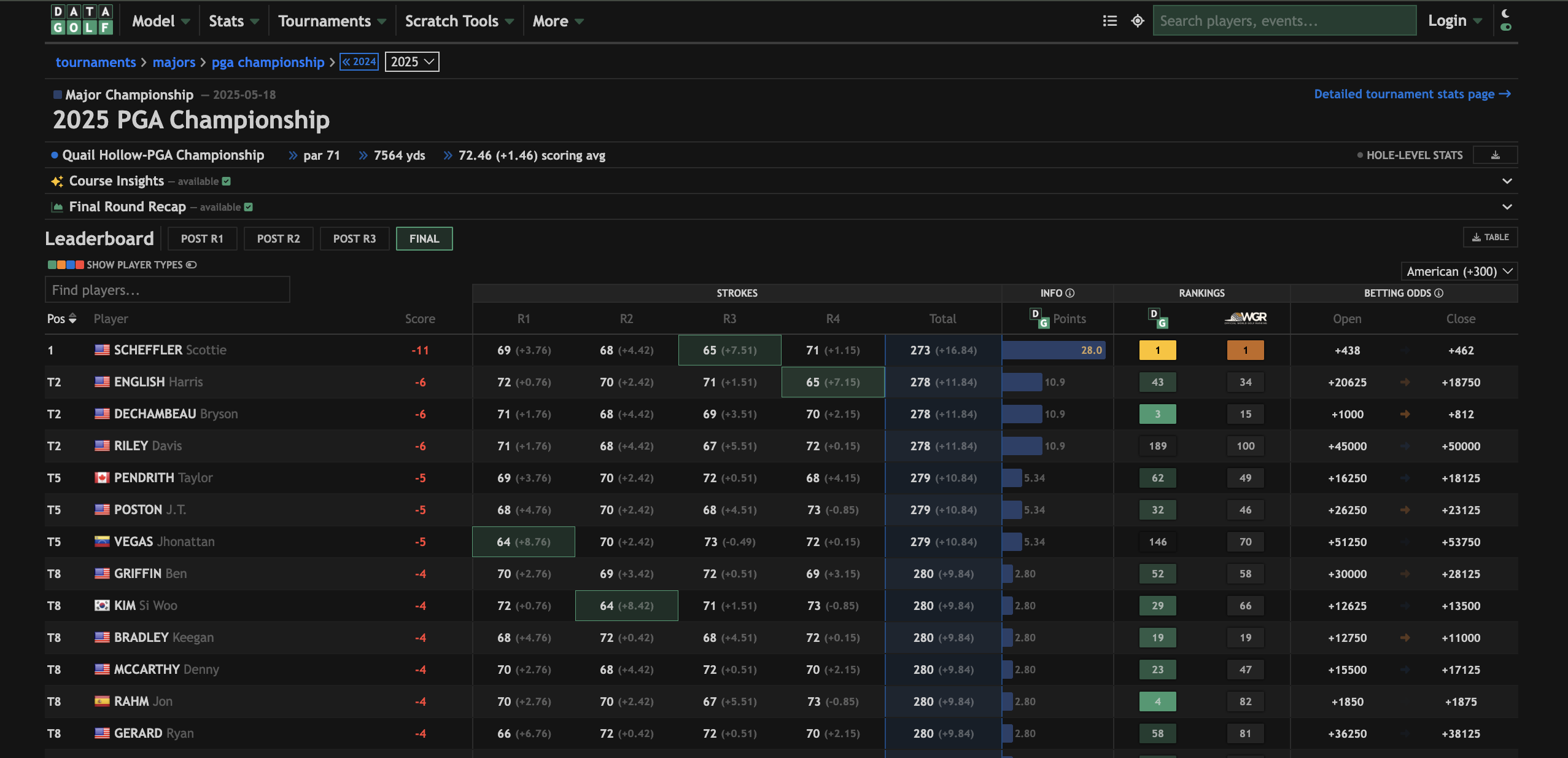Open Detailed tournament stats page link
The width and height of the screenshot is (1568, 758).
click(x=1411, y=94)
